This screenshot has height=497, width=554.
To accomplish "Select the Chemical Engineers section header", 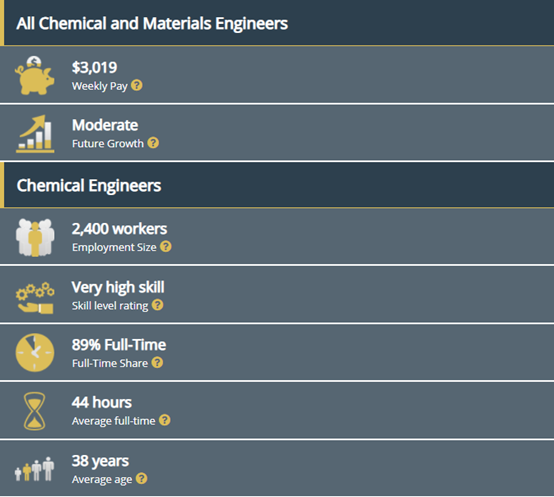I will (277, 185).
